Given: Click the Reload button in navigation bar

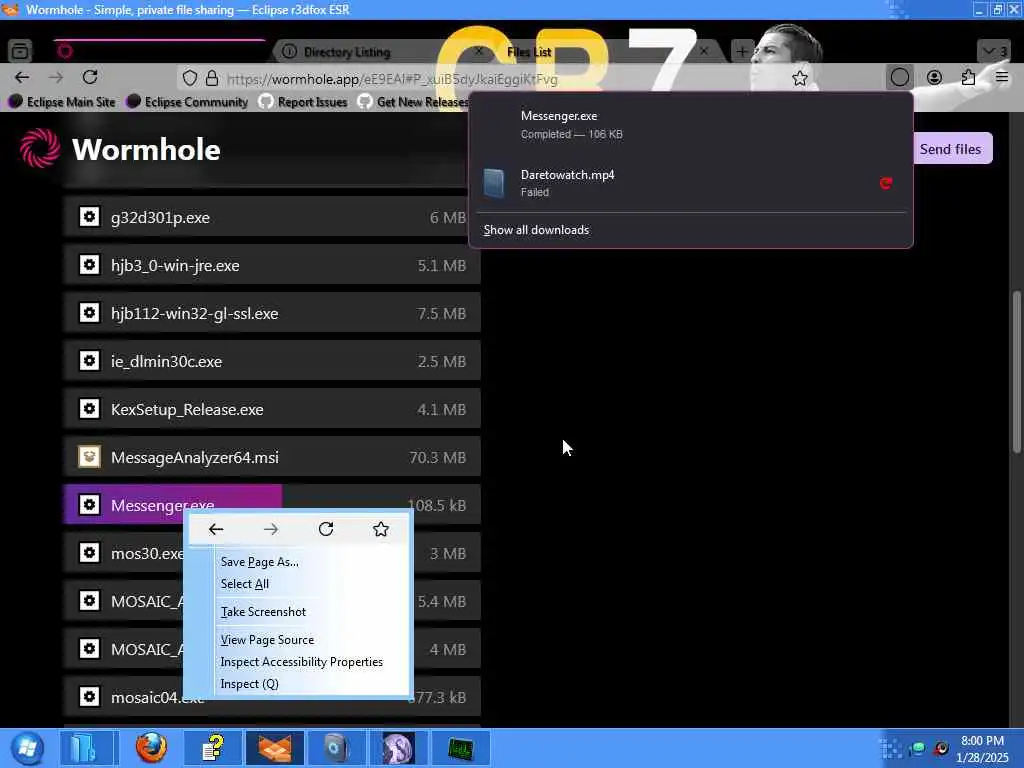Looking at the screenshot, I should click(90, 78).
